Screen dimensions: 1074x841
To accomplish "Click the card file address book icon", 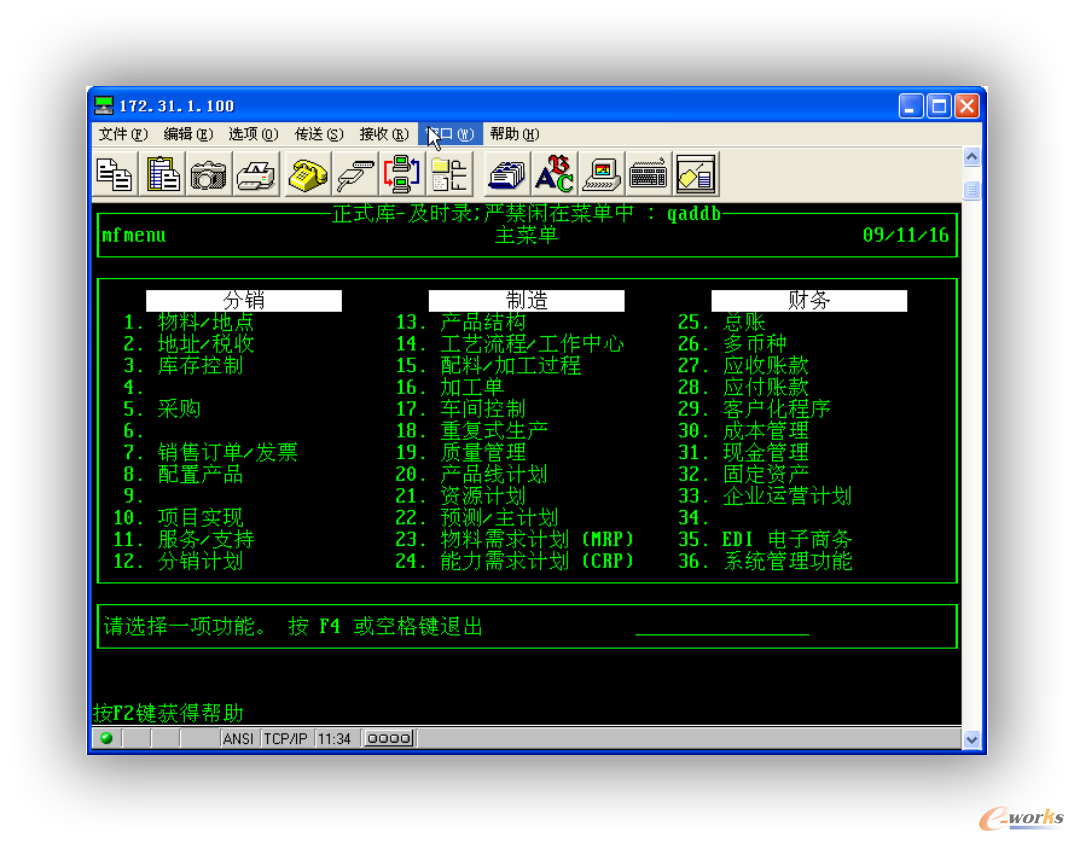I will coord(507,175).
